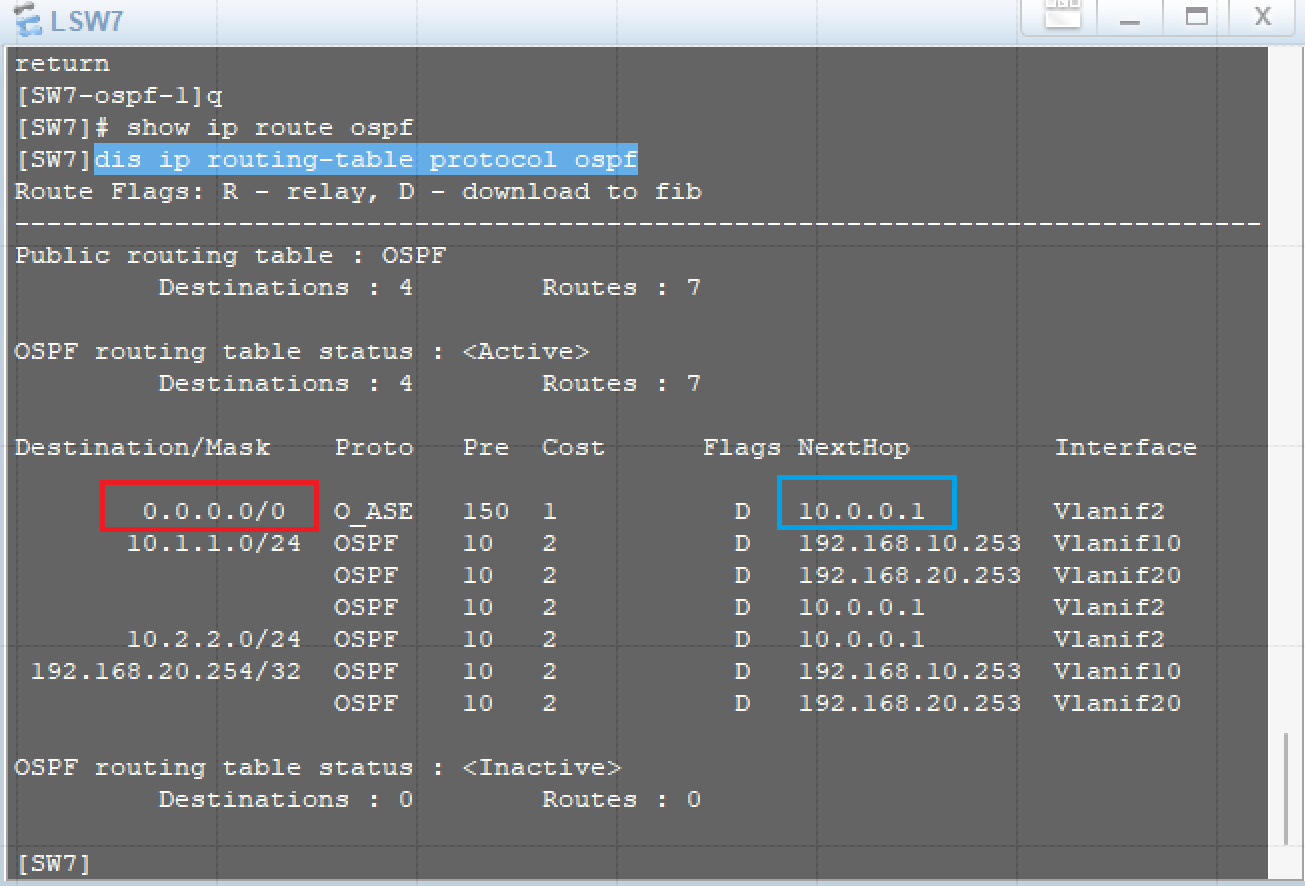The width and height of the screenshot is (1305, 886).
Task: Click the Destination/Mask column header
Action: [x=142, y=448]
